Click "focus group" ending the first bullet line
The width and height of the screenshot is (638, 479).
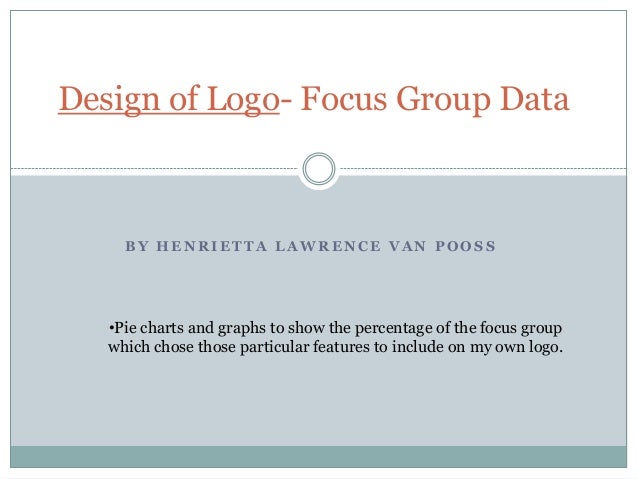pyautogui.click(x=521, y=328)
